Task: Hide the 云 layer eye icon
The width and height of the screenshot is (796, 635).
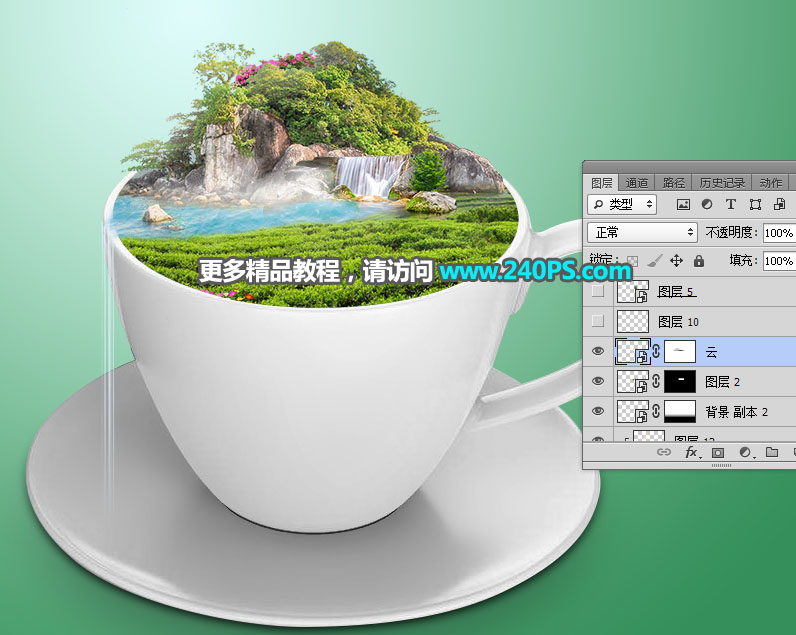Action: click(598, 351)
